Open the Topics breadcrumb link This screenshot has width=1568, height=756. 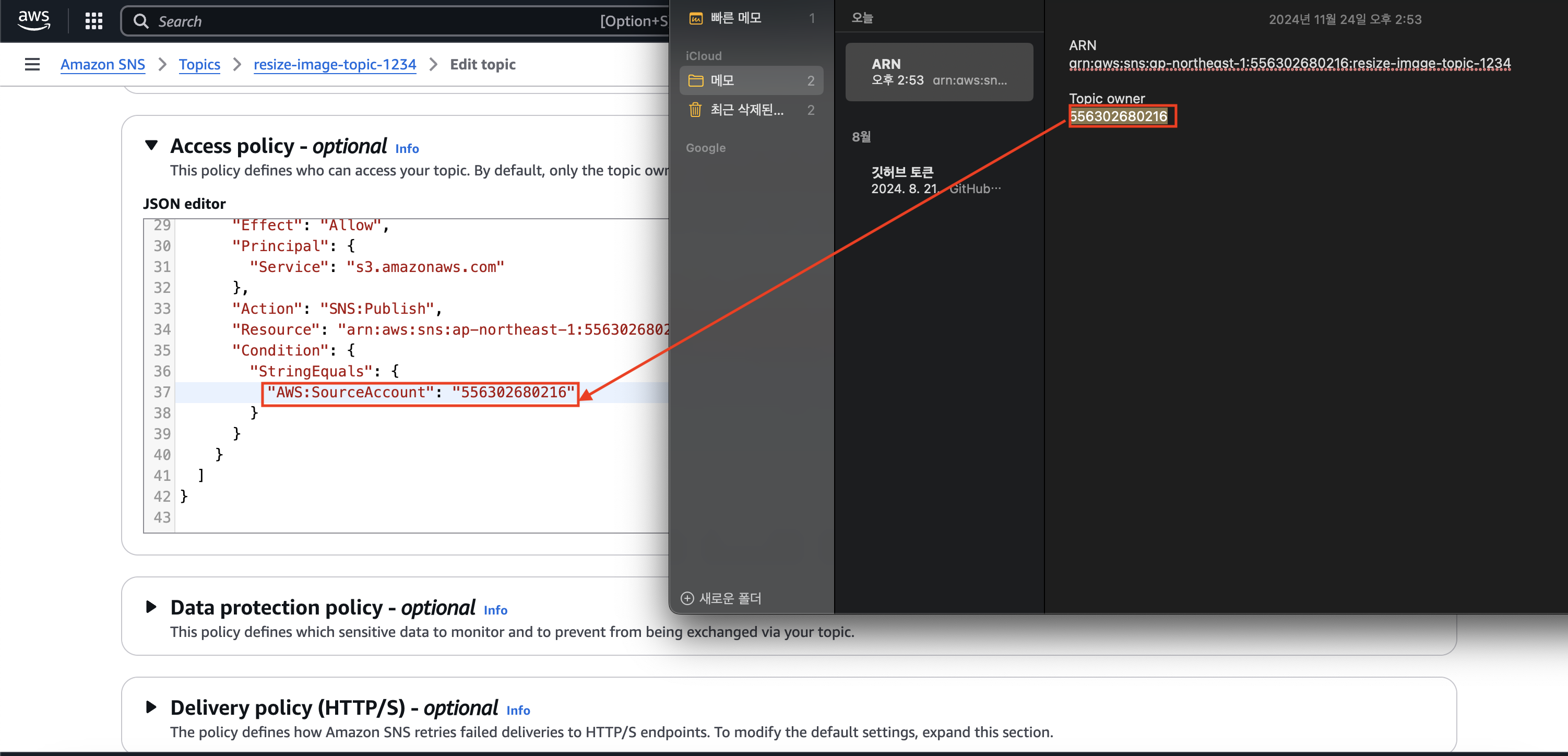[x=199, y=65]
